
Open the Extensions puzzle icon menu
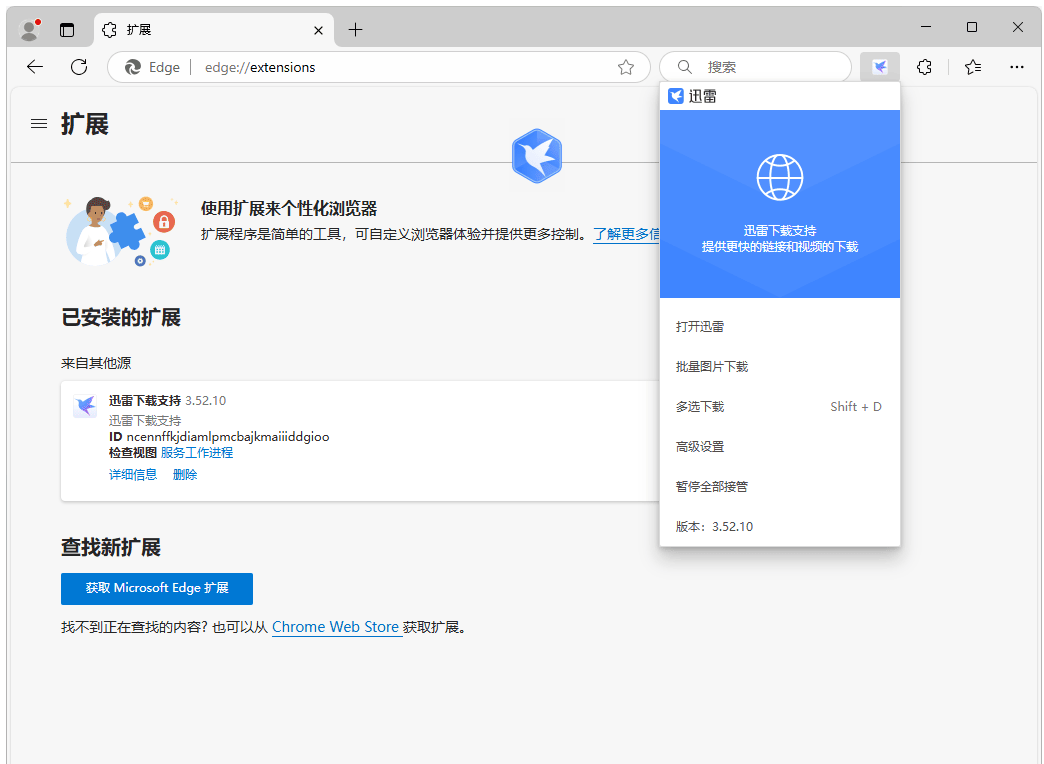(925, 67)
